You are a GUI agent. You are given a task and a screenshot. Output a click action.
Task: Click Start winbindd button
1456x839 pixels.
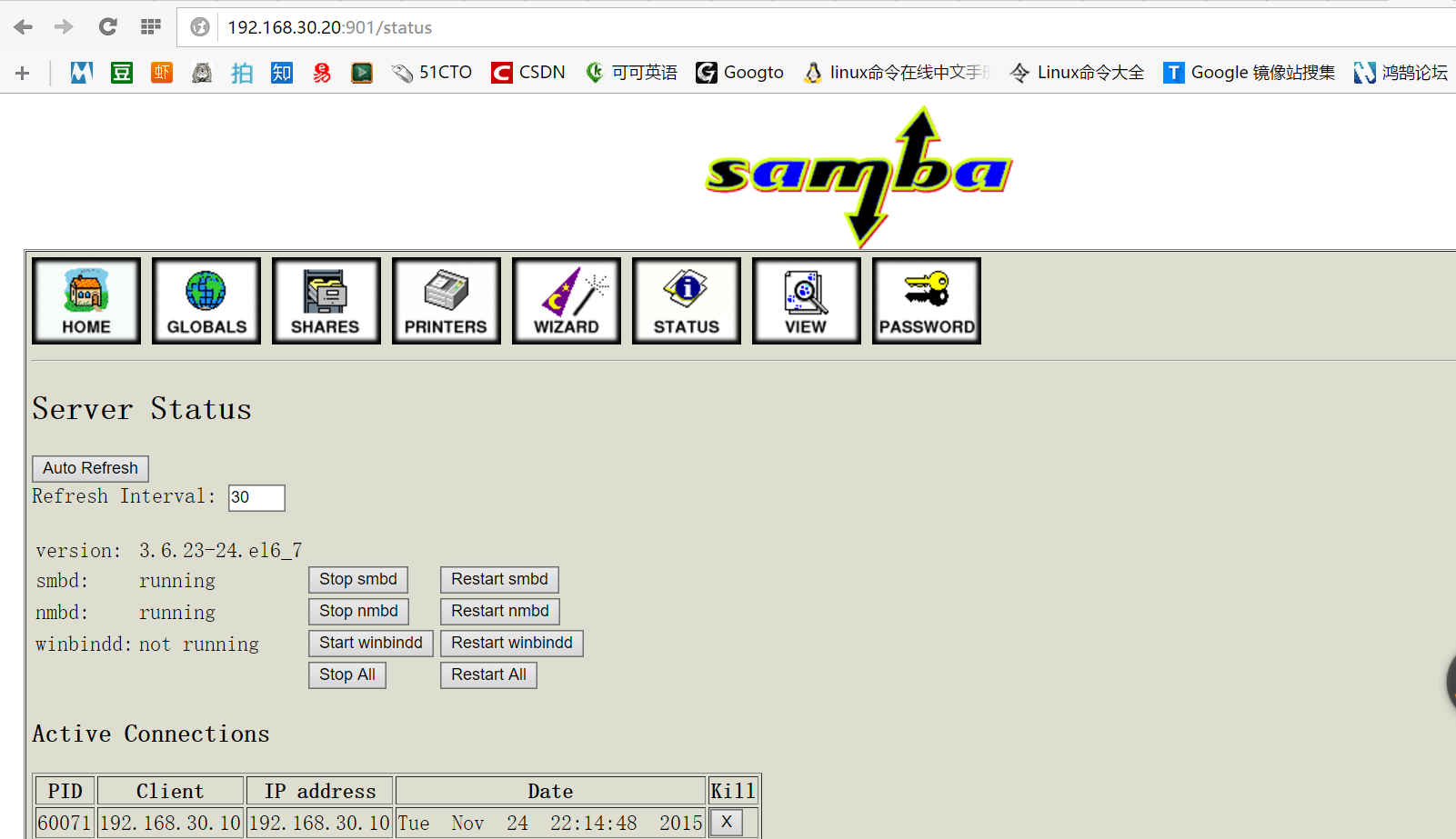371,644
